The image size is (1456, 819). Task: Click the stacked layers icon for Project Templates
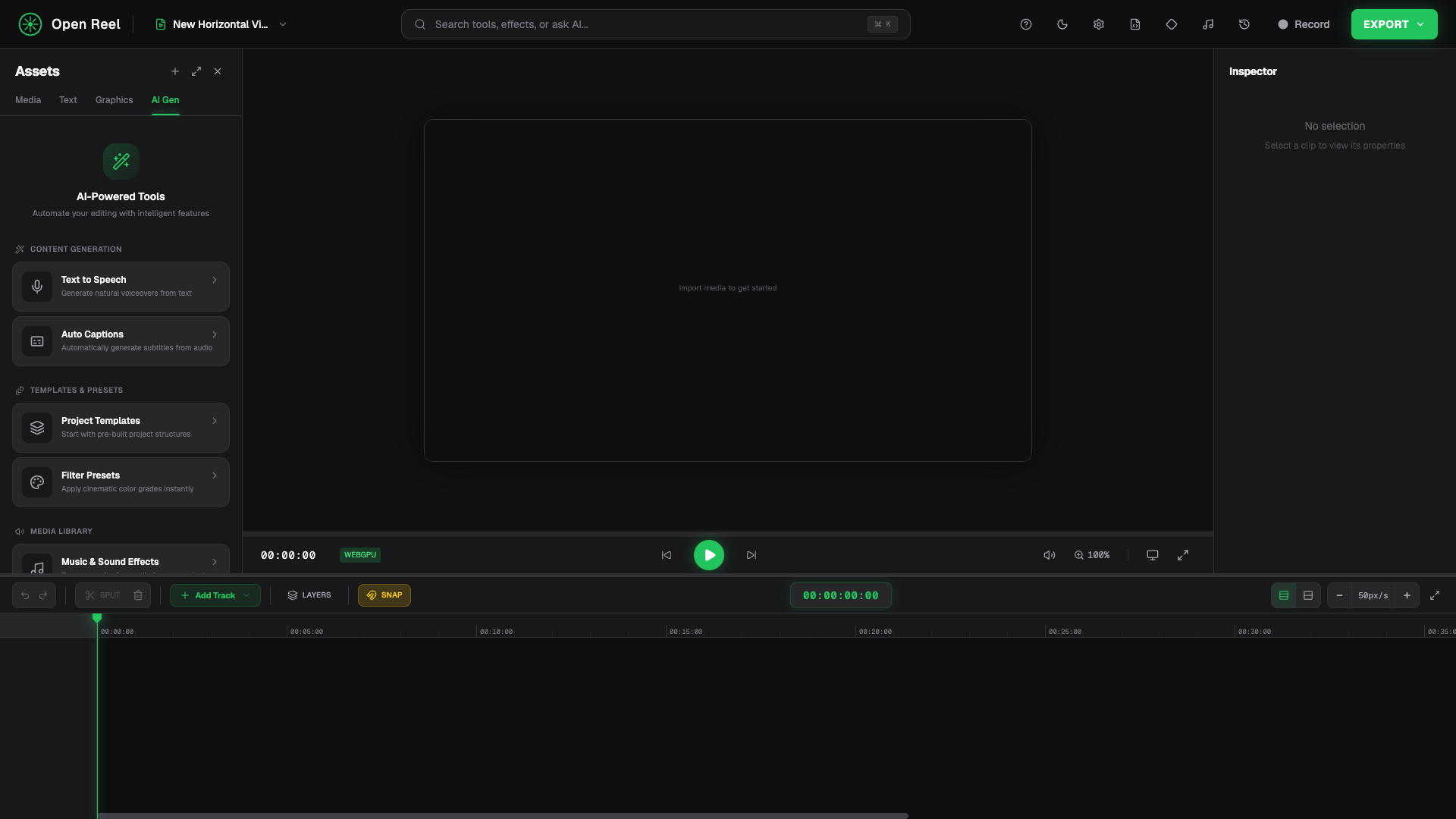pyautogui.click(x=37, y=428)
